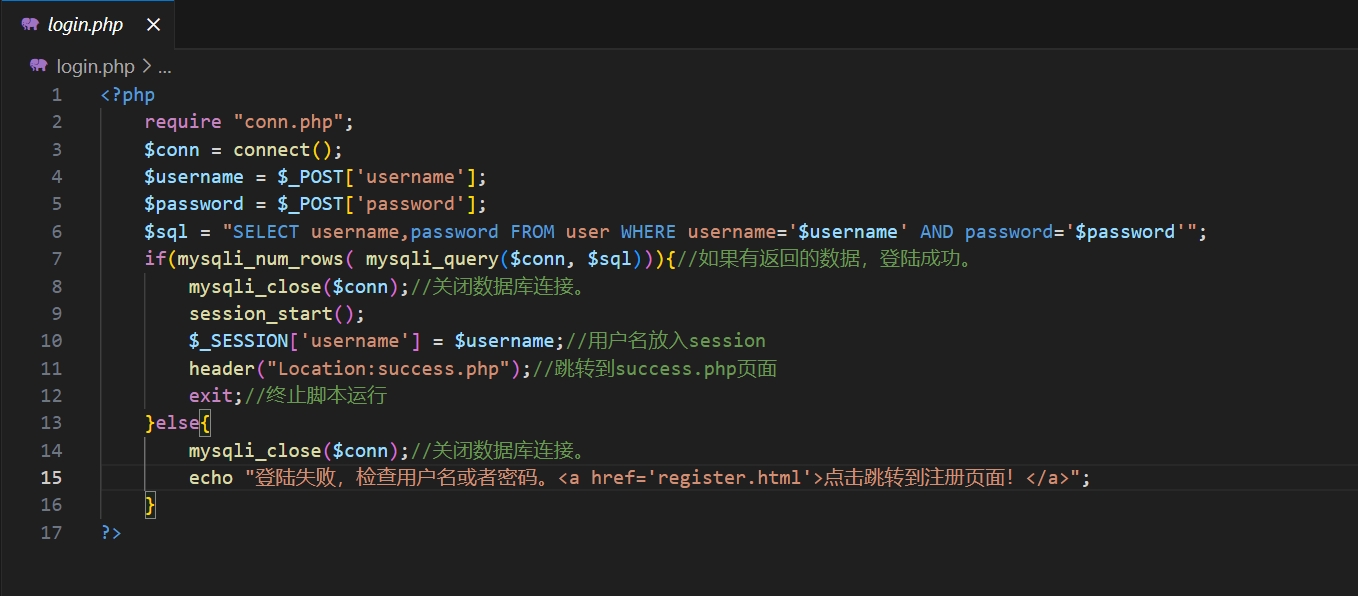Click register.html in the echo string
Image resolution: width=1358 pixels, height=596 pixels.
tap(732, 478)
